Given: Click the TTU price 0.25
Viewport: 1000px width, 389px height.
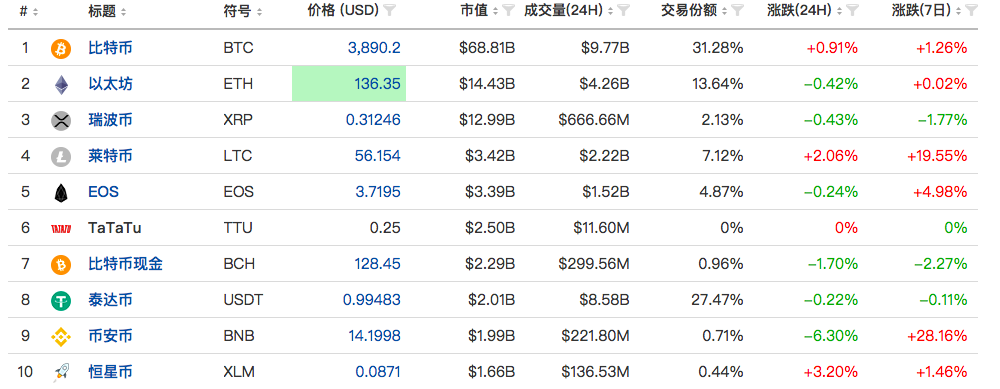Looking at the screenshot, I should pyautogui.click(x=385, y=228).
